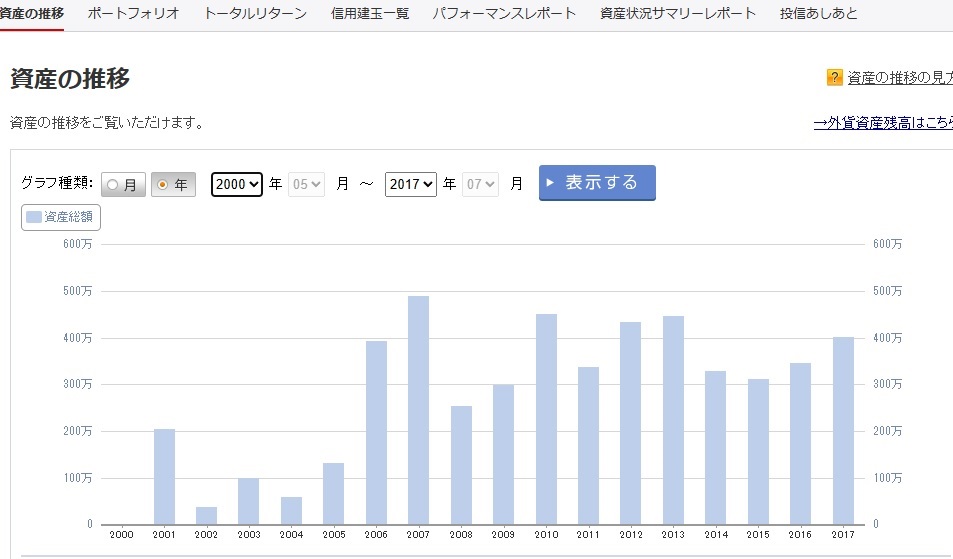The width and height of the screenshot is (953, 559).
Task: Open the トータルリターン tab
Action: (x=255, y=14)
